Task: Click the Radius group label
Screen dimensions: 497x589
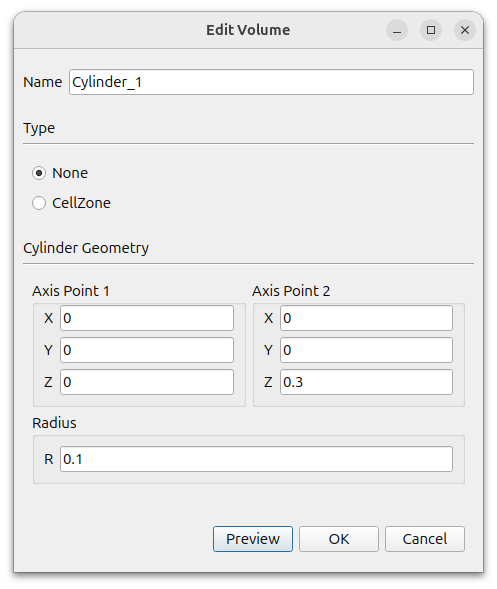Action: [x=54, y=423]
